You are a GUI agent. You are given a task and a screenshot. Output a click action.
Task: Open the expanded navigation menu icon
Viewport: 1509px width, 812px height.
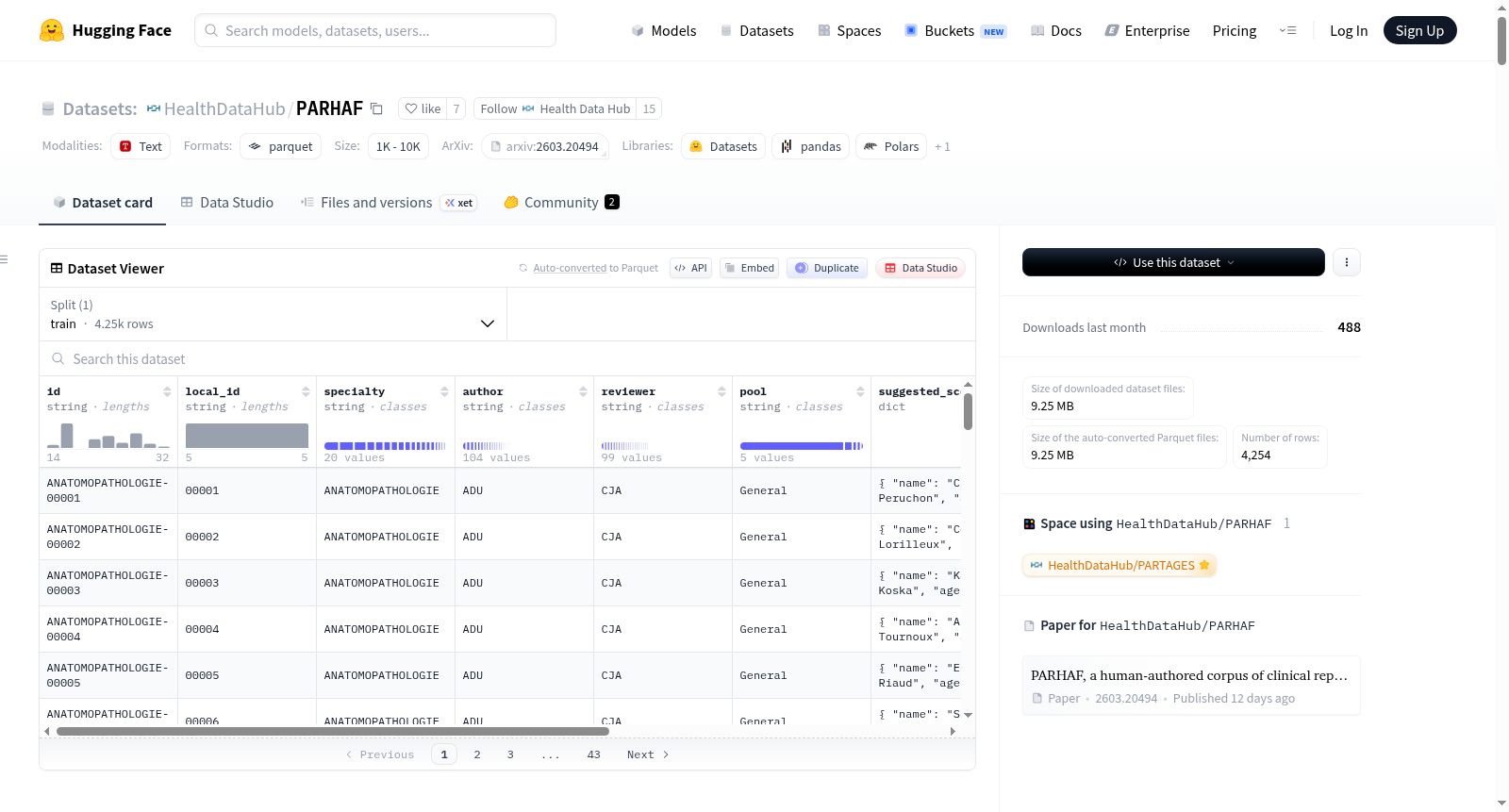[x=1287, y=30]
